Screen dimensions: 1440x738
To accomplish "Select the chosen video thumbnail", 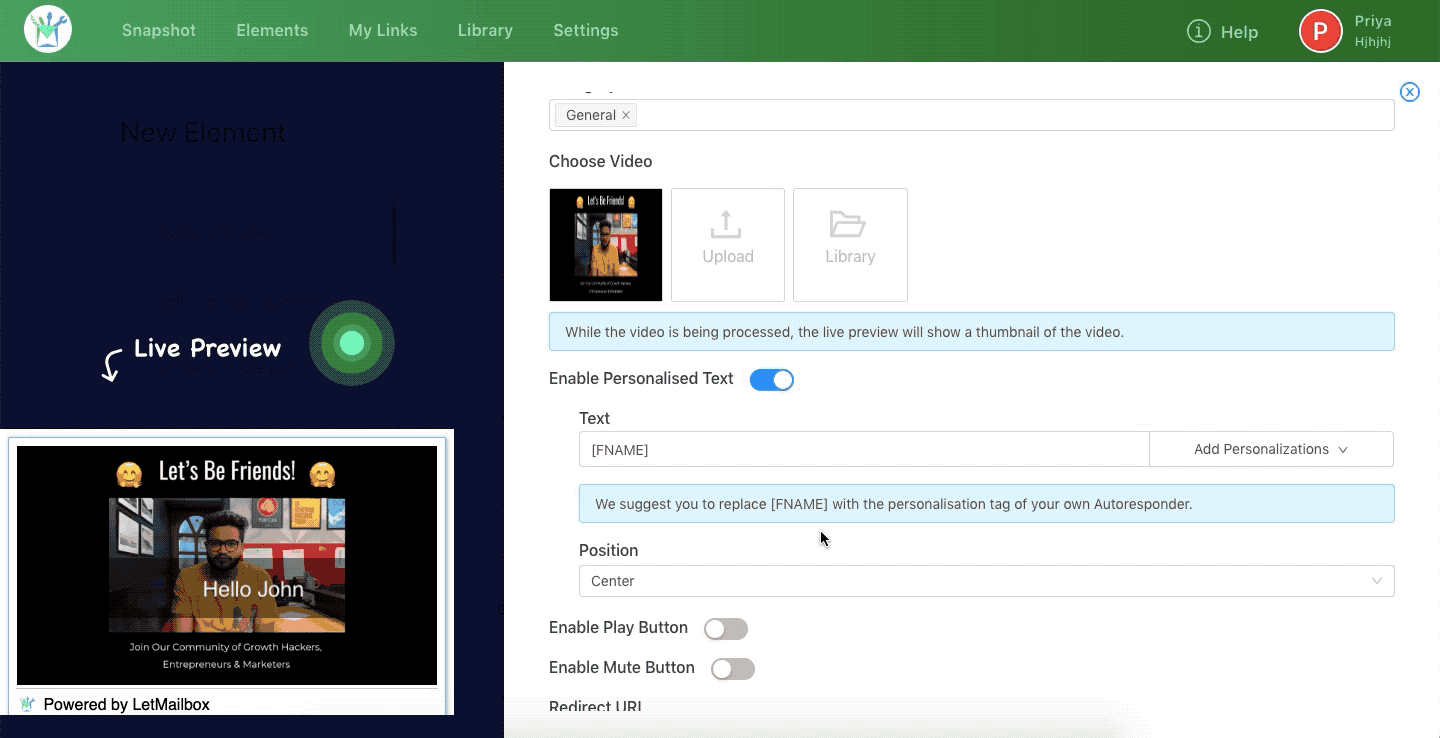I will tap(606, 245).
